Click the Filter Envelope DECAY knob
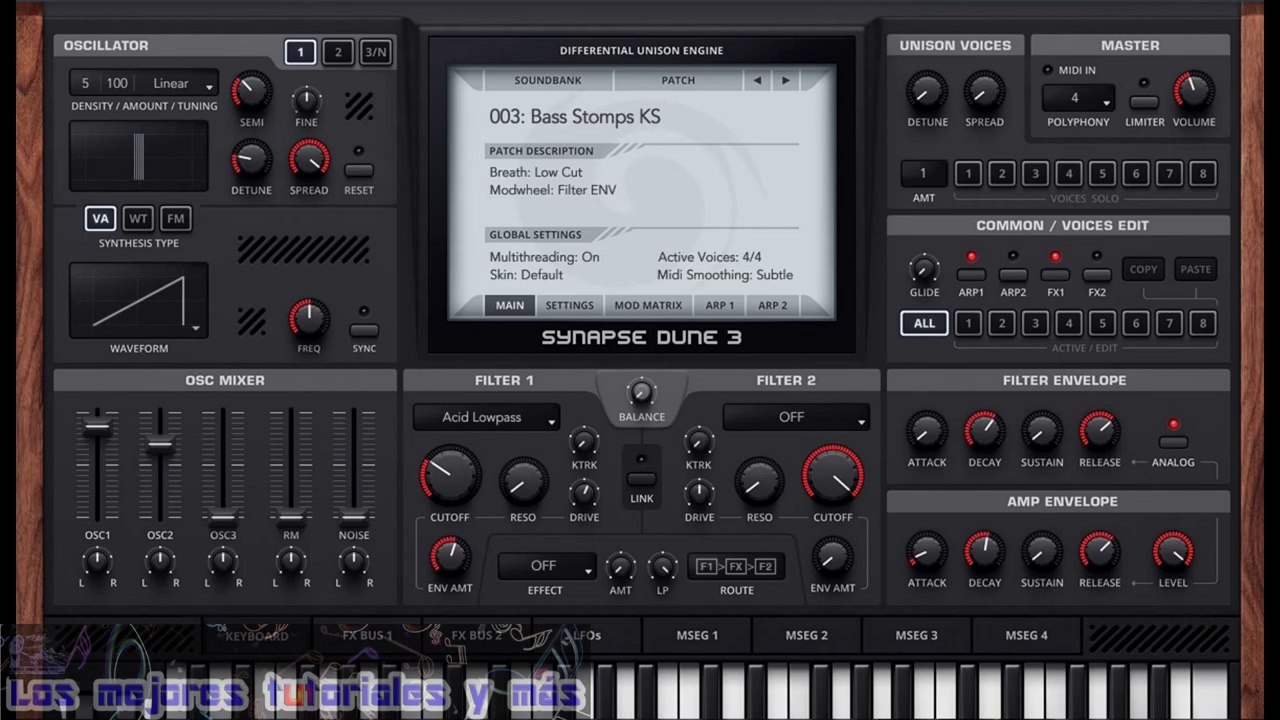Viewport: 1280px width, 720px height. pyautogui.click(x=984, y=432)
